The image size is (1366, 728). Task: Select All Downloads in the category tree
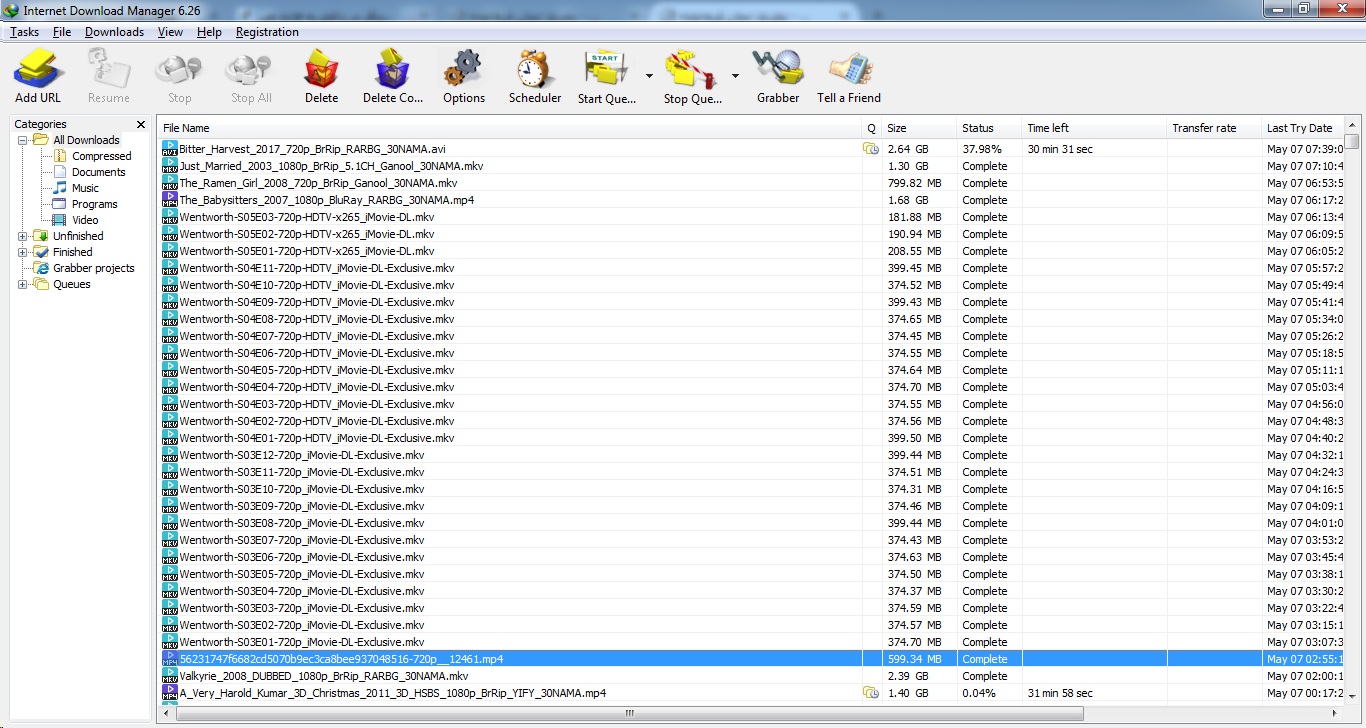(86, 140)
